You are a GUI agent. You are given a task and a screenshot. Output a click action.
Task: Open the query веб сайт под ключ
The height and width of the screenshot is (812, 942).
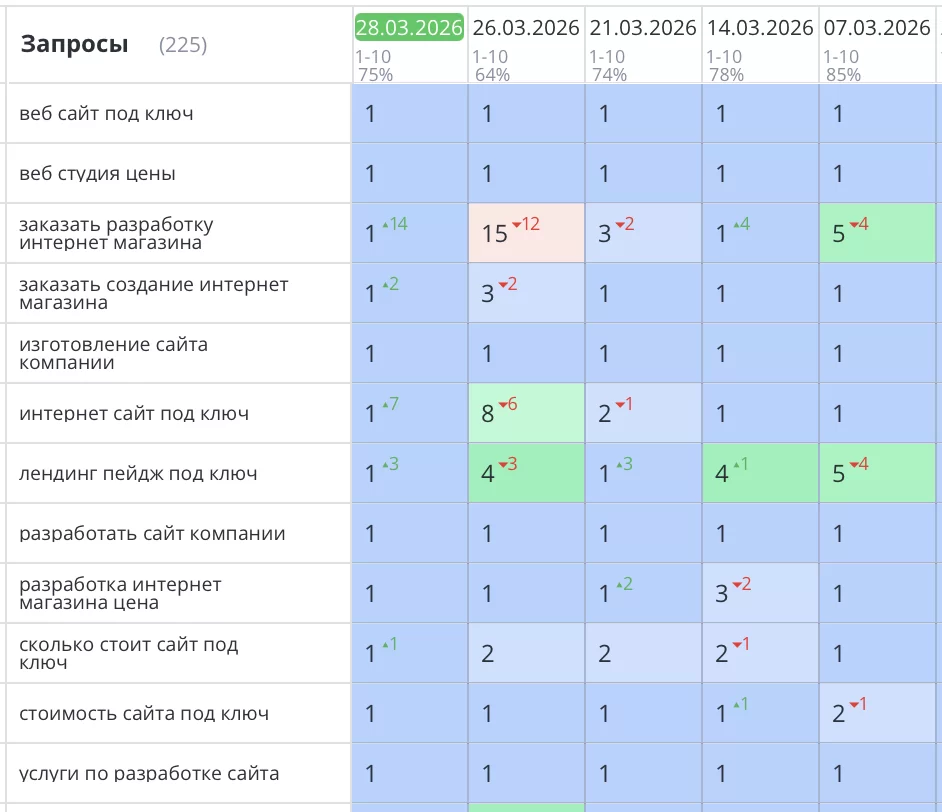coord(106,114)
